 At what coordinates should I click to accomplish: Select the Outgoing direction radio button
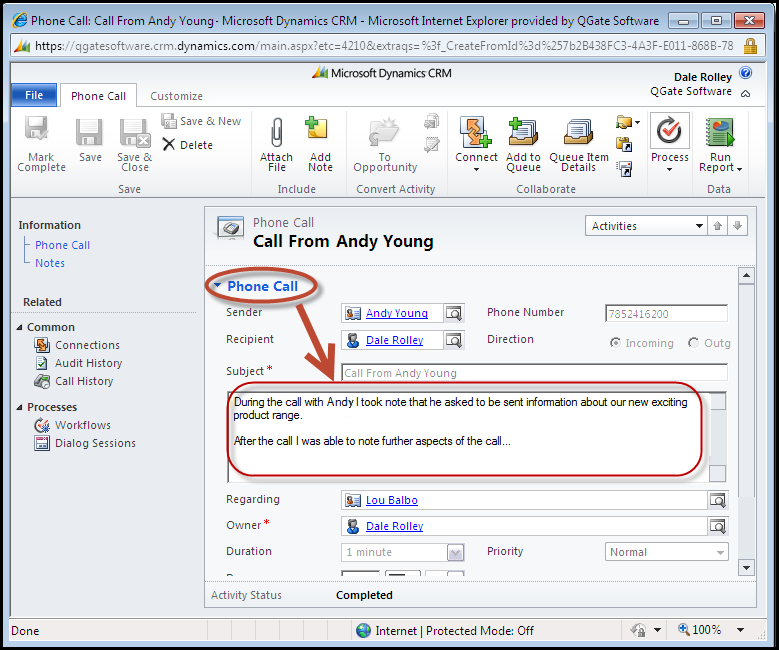(693, 342)
